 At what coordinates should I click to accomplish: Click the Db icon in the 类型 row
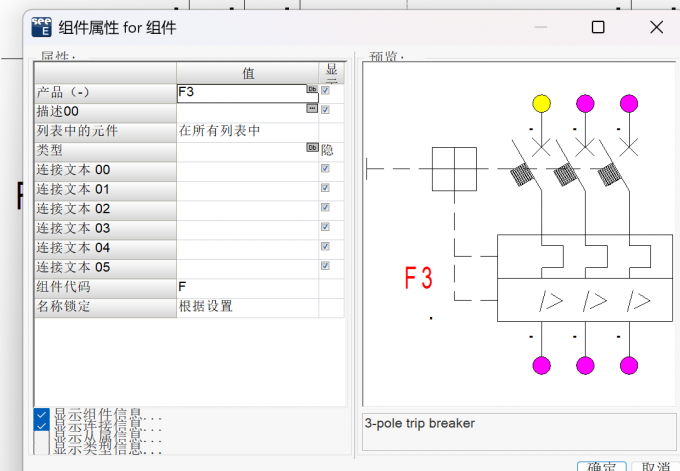[312, 147]
